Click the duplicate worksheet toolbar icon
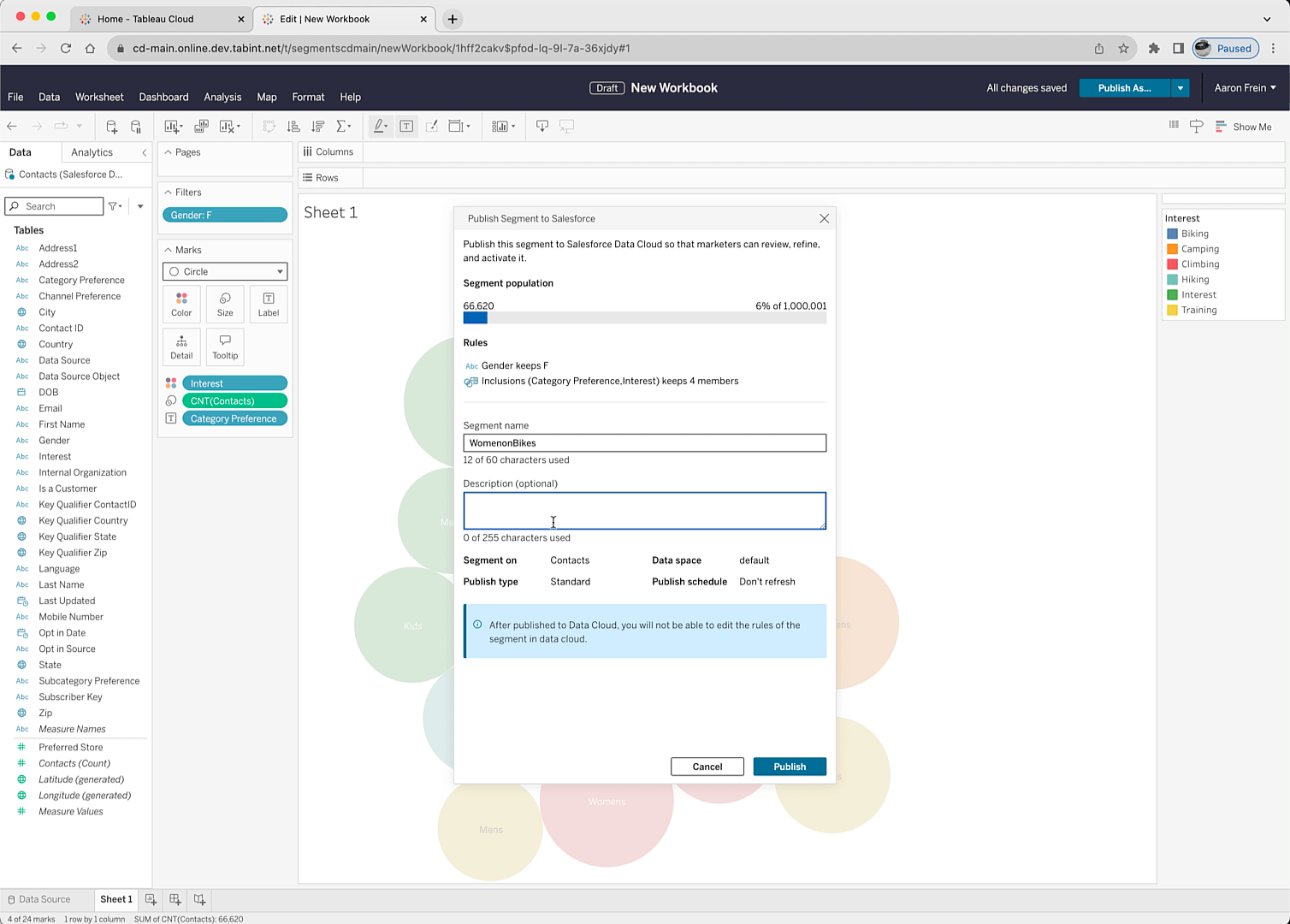1290x924 pixels. pos(202,127)
